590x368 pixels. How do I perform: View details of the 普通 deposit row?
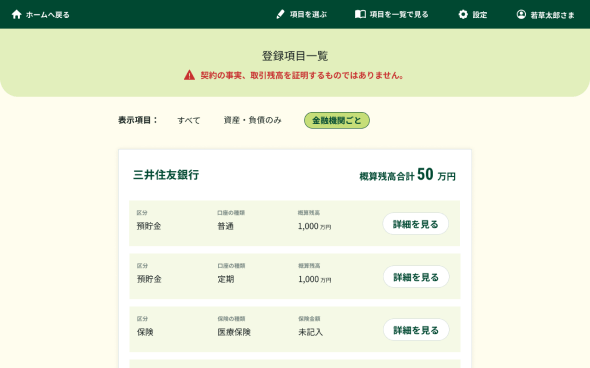[416, 224]
